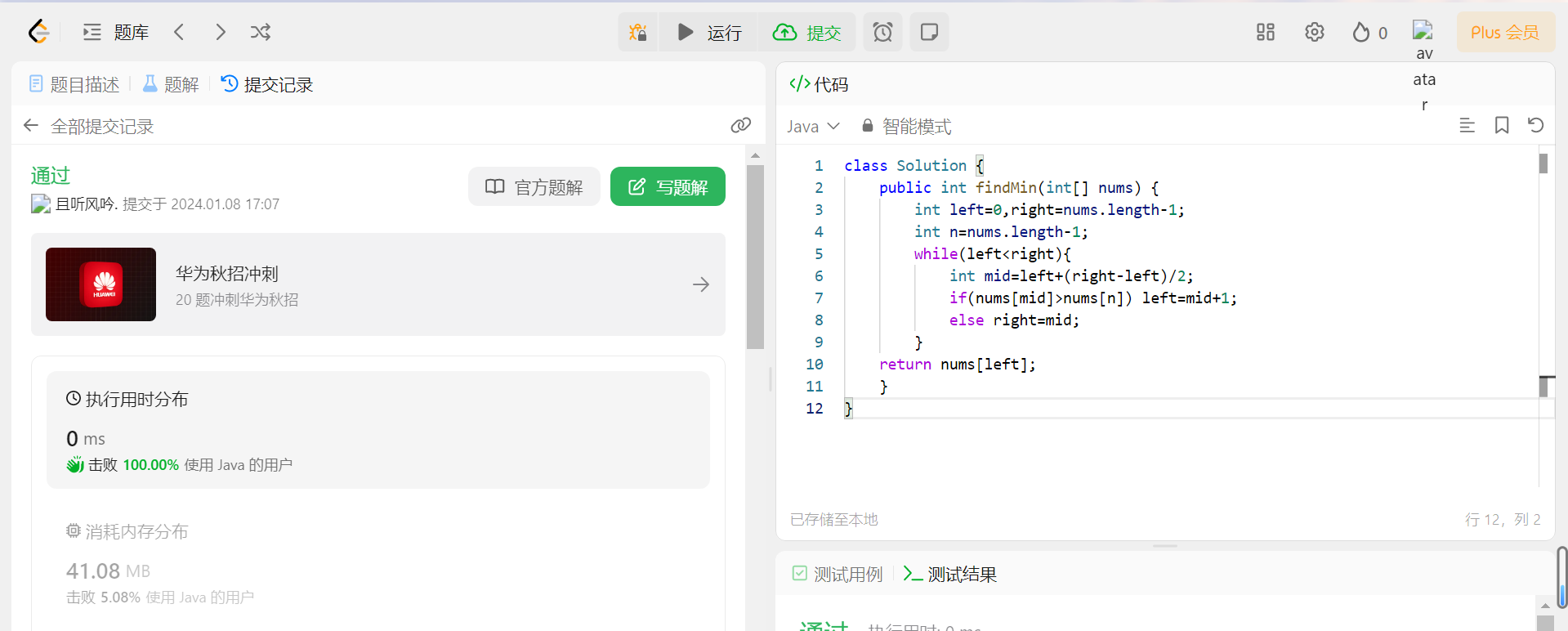Click the 代码 code panel tab
Screen dimensions: 1568x631
819,84
